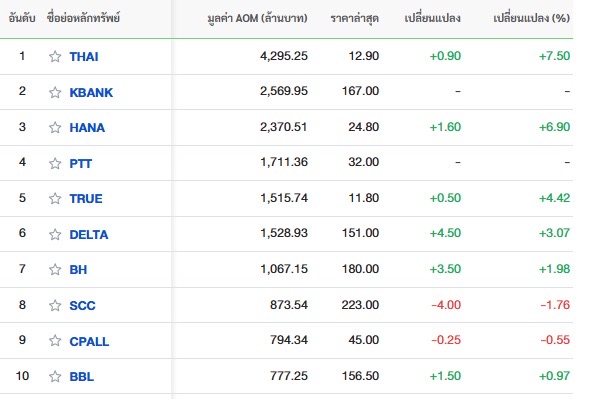Star the DELTA stock row
The image size is (592, 399).
point(55,234)
